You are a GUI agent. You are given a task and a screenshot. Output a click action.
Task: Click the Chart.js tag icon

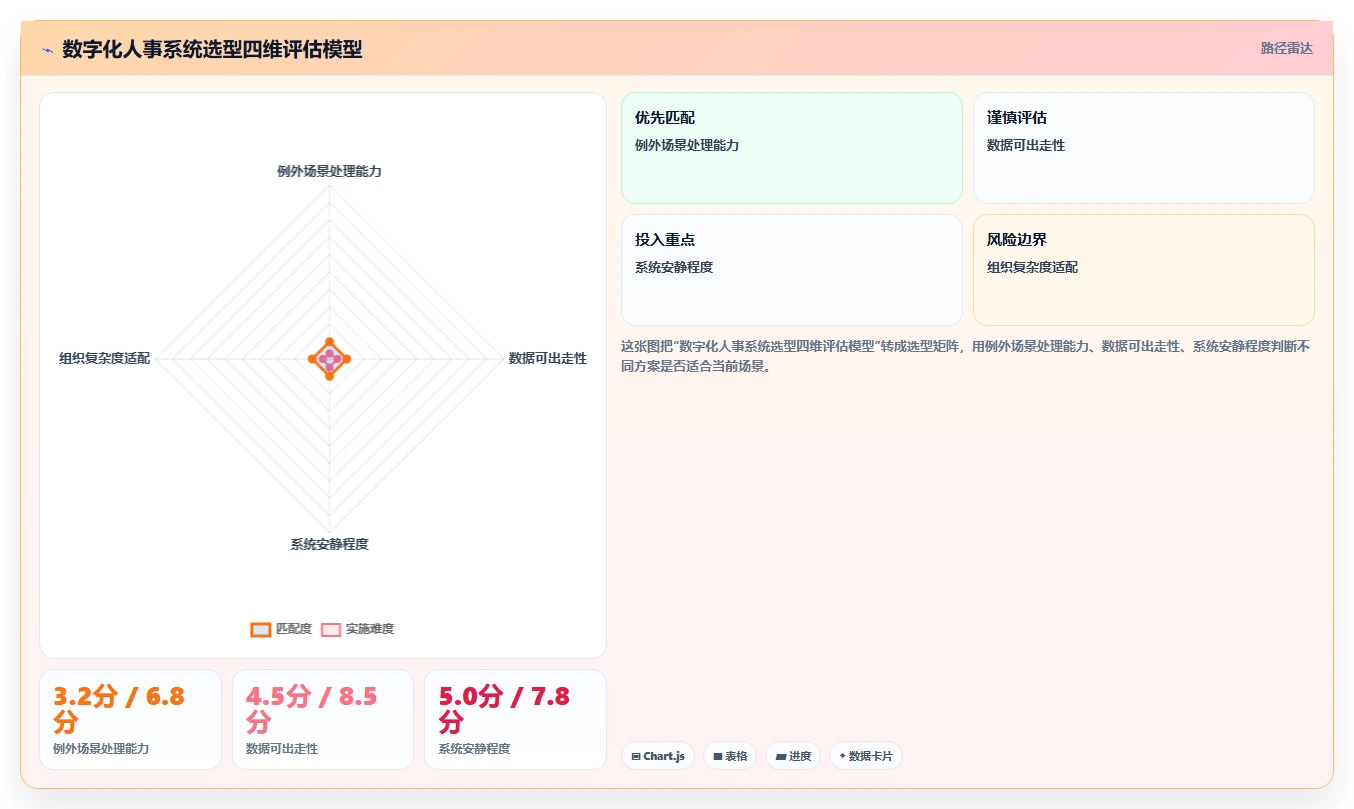(636, 757)
